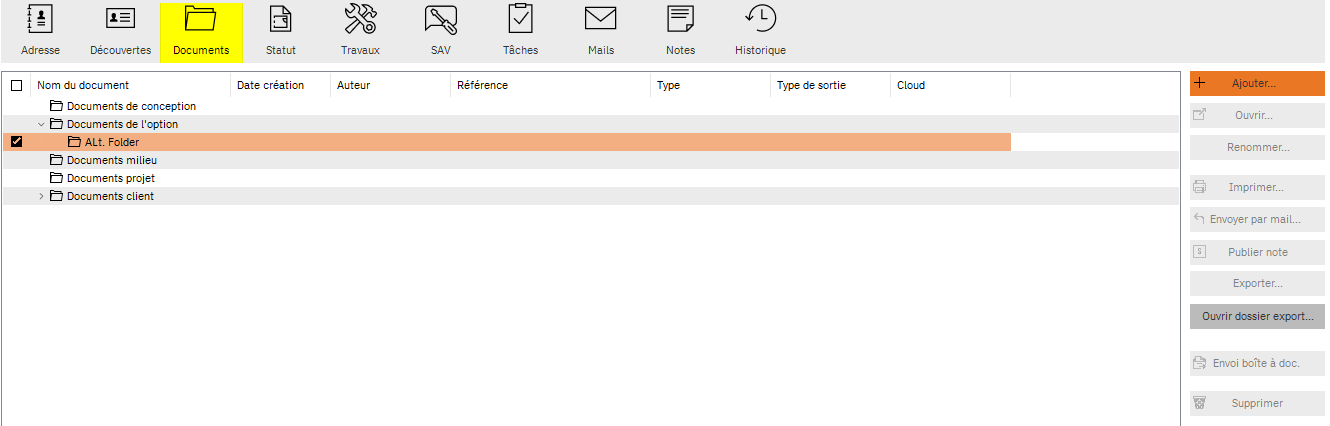Viewport: 1330px width, 426px height.
Task: Click folder icon of Documents client
Action: click(x=56, y=196)
